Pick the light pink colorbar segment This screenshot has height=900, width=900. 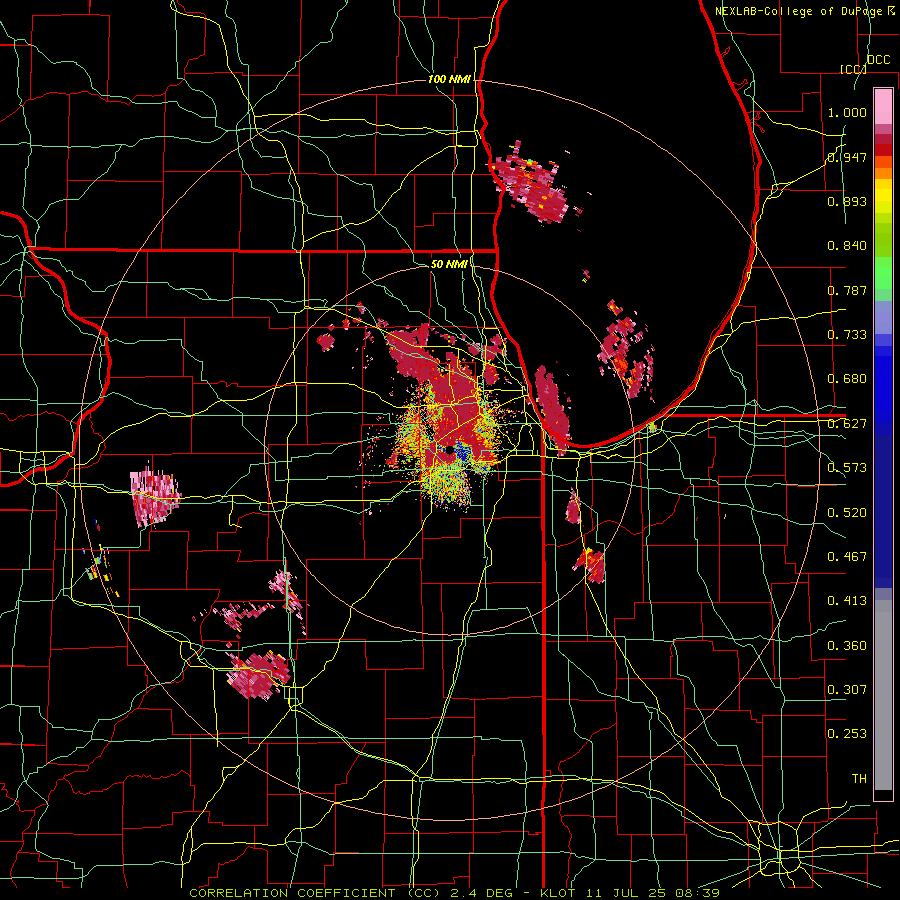click(883, 106)
